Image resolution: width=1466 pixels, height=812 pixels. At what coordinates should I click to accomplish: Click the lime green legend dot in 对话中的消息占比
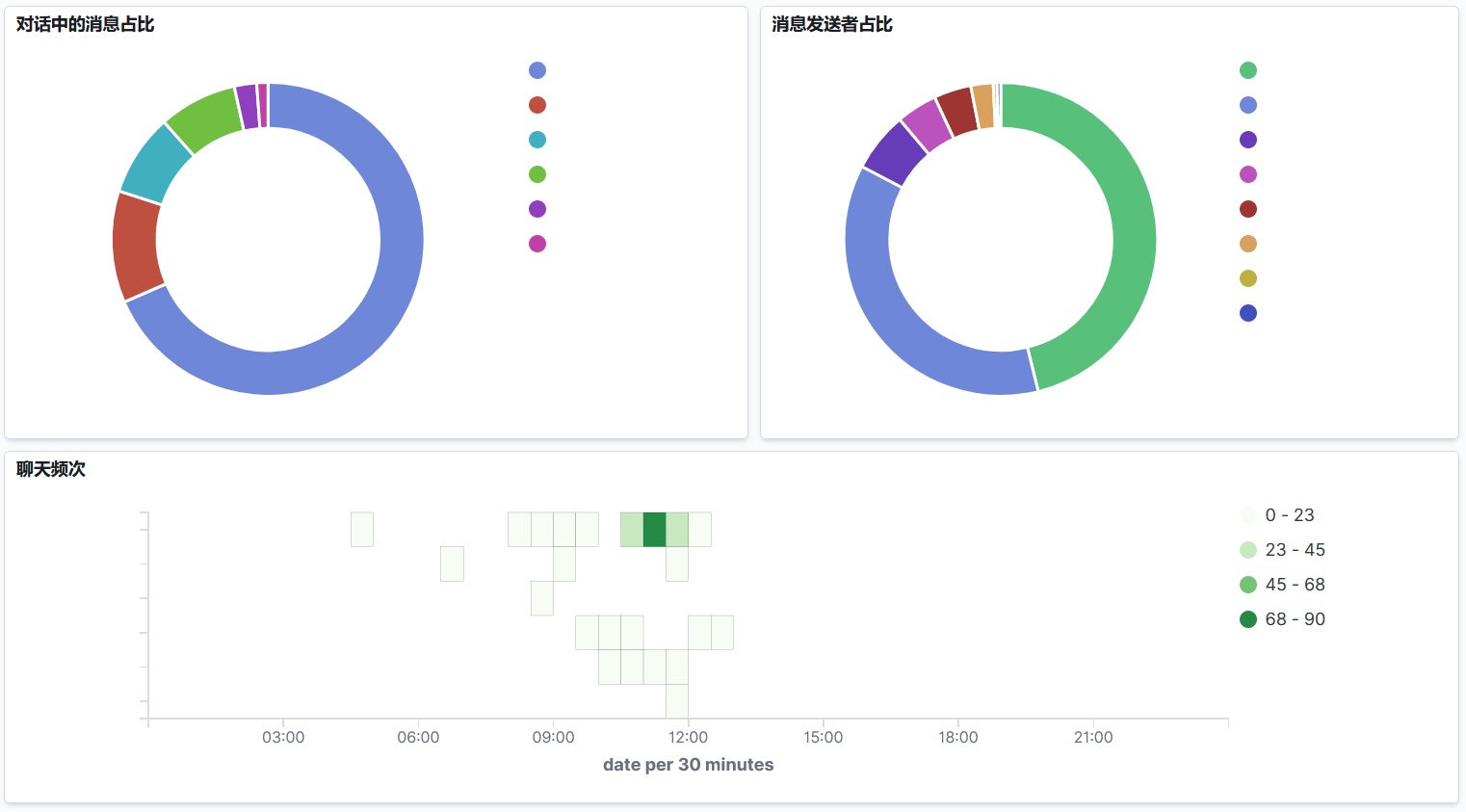(x=537, y=174)
